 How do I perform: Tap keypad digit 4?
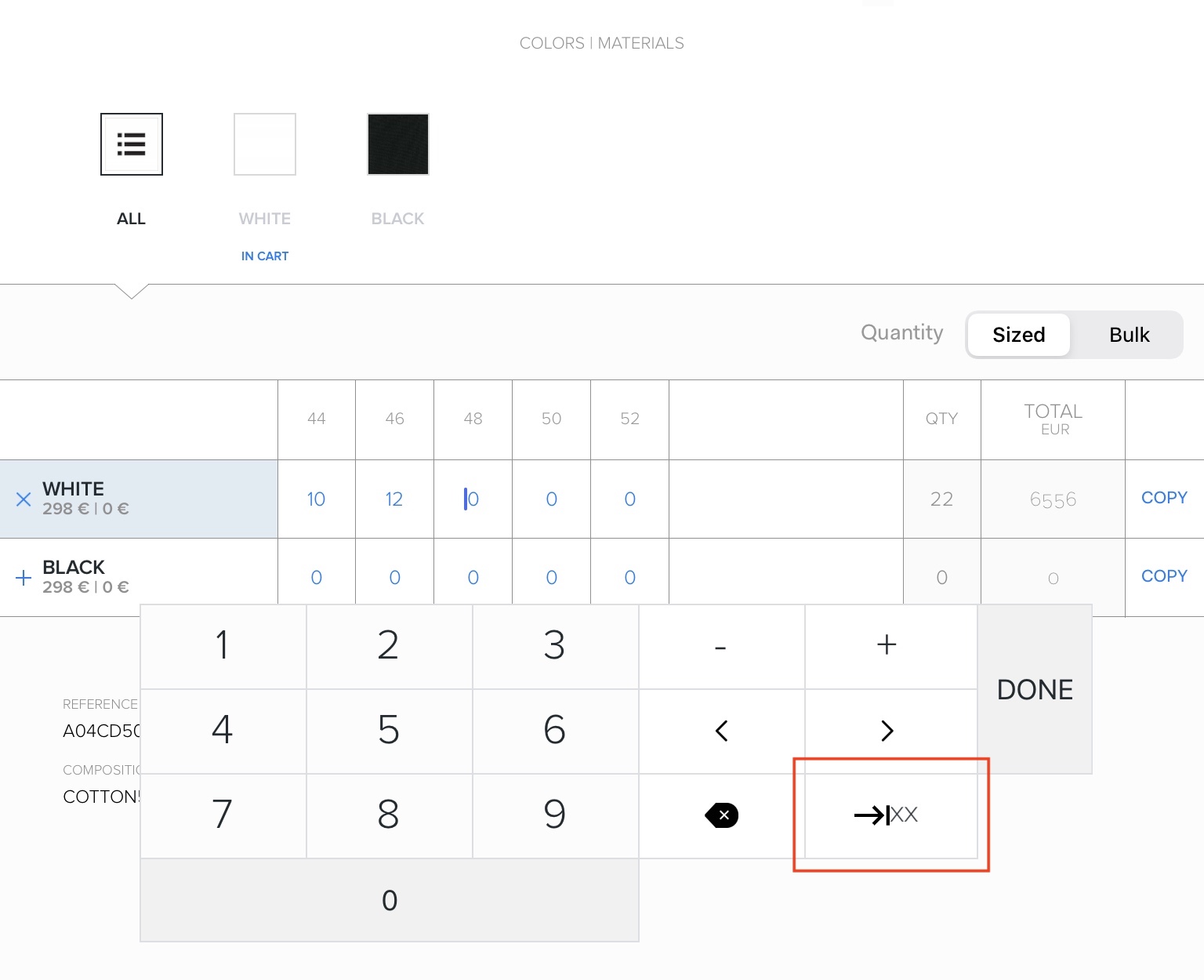click(x=223, y=731)
